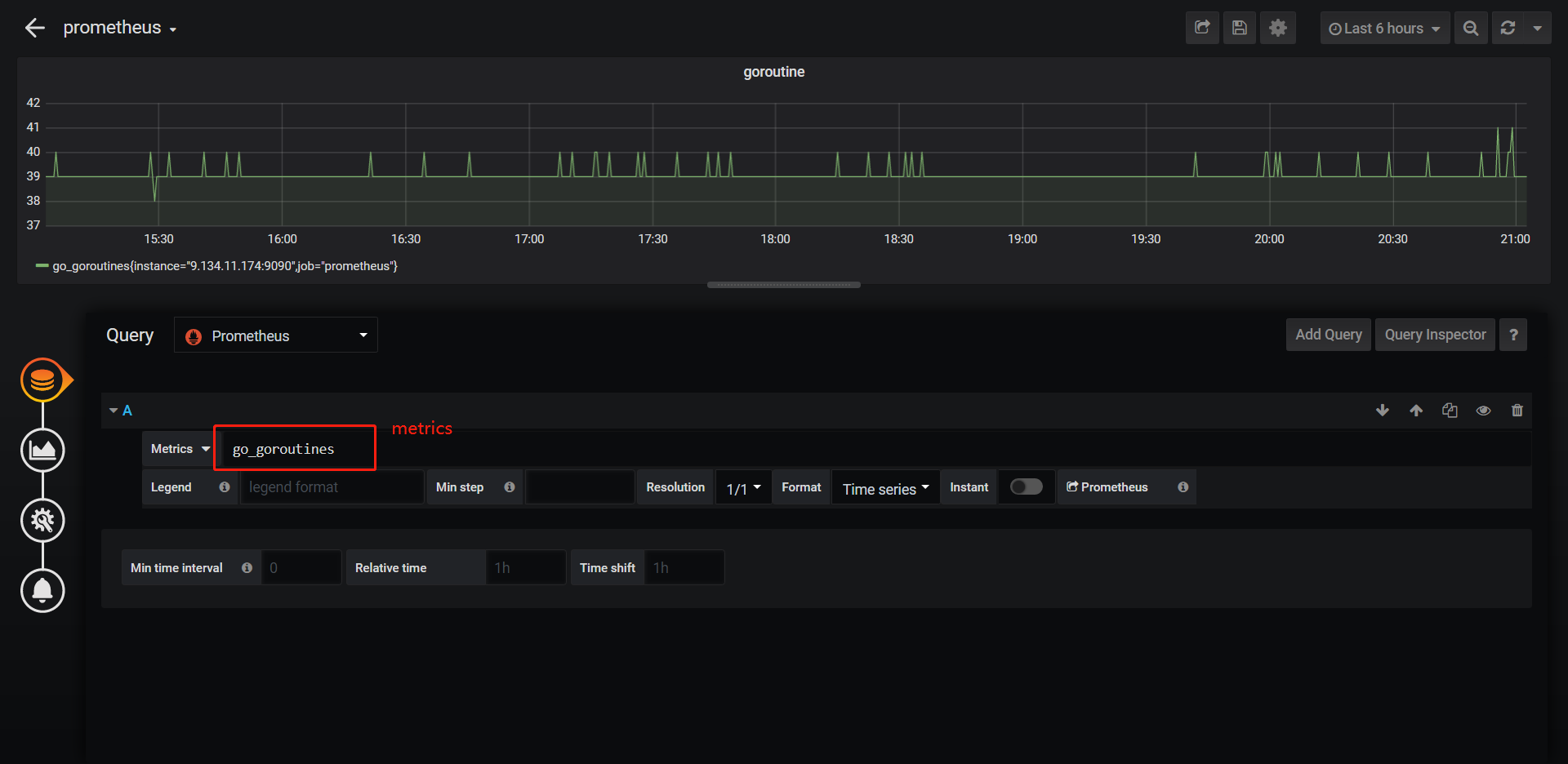Open Format Time series dropdown

click(x=885, y=487)
